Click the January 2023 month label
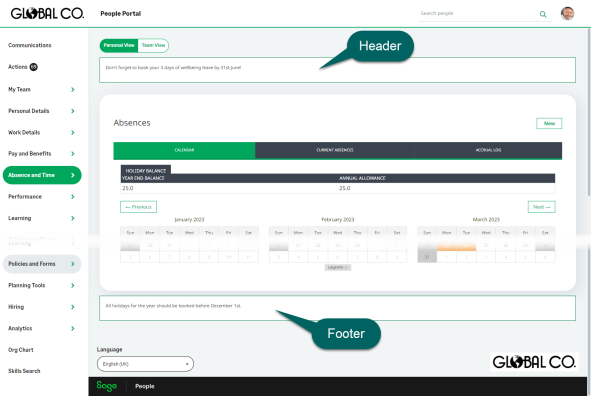This screenshot has height=396, width=591. [x=189, y=219]
